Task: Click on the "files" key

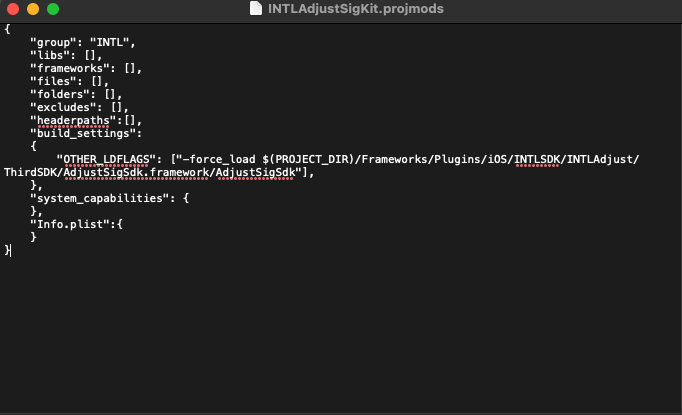Action: 54,81
